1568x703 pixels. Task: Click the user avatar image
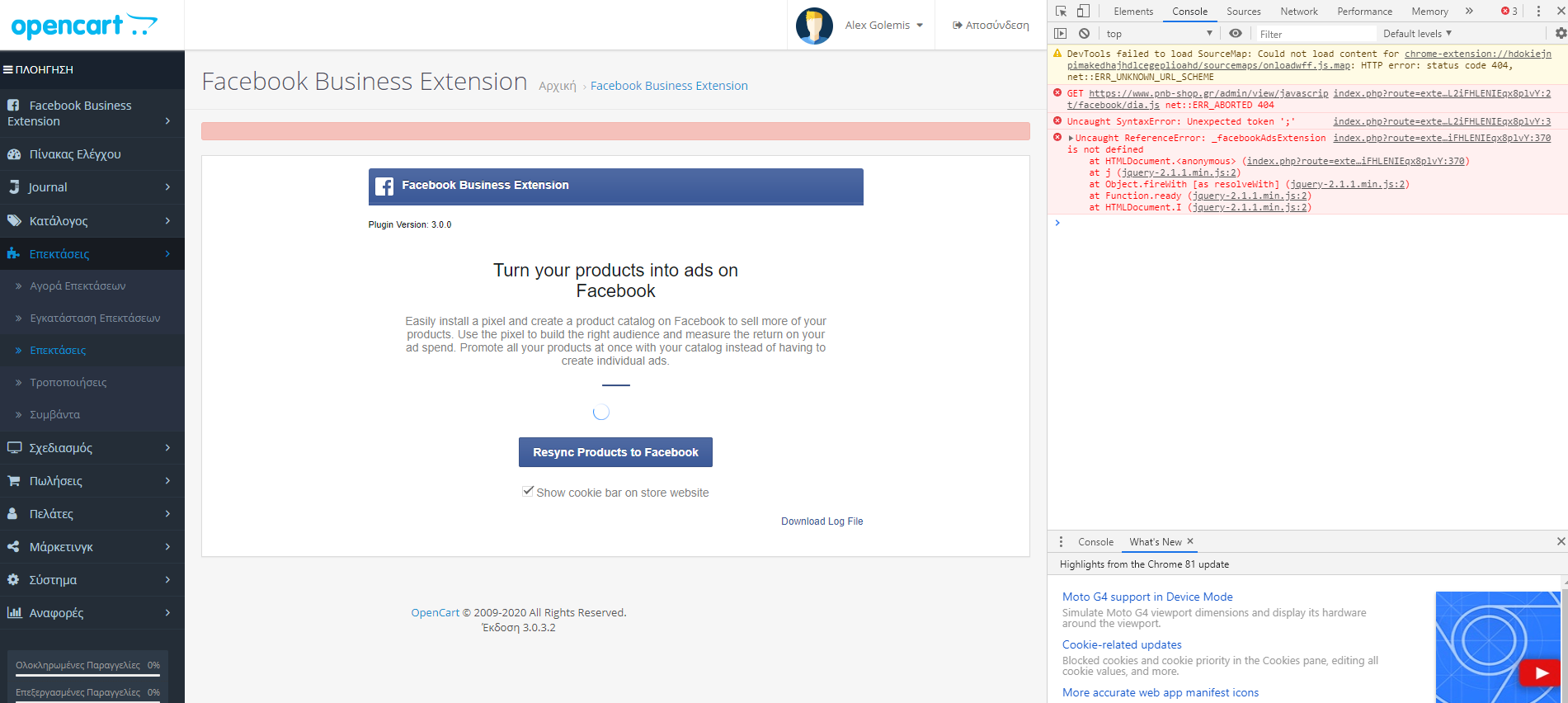[814, 26]
